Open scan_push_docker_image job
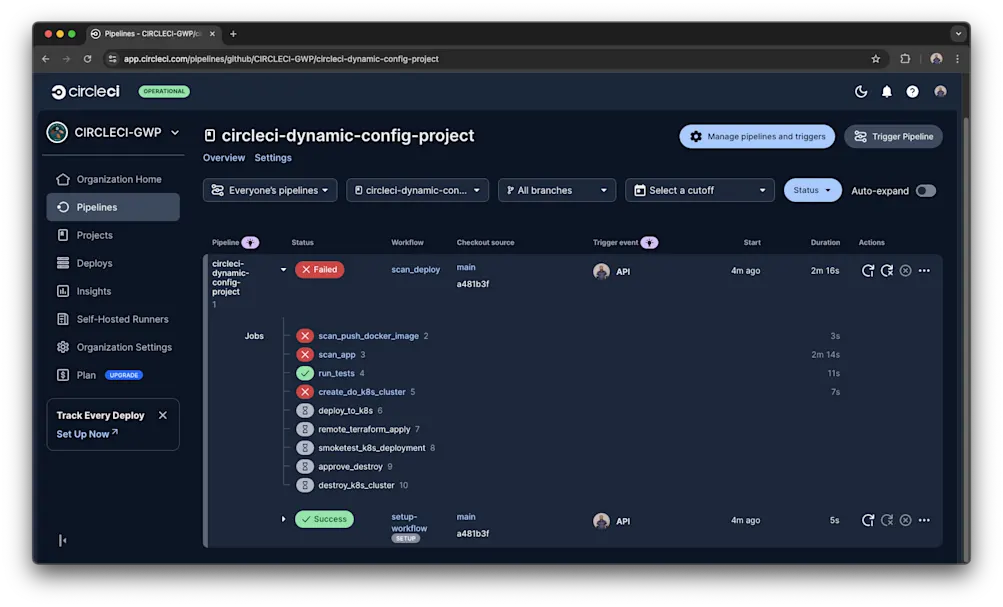Viewport: 1003px width, 607px height. 368,336
